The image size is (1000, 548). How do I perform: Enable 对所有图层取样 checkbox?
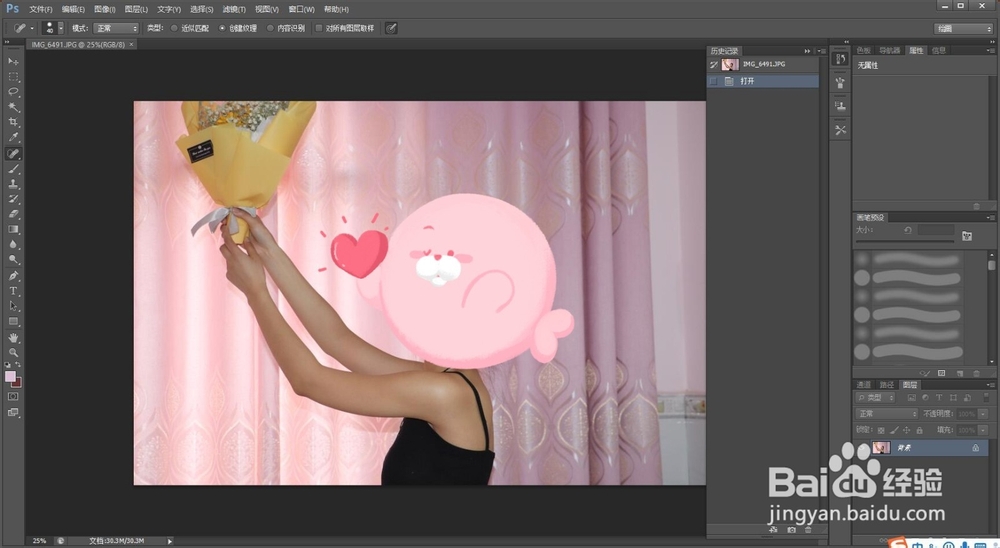pyautogui.click(x=319, y=28)
